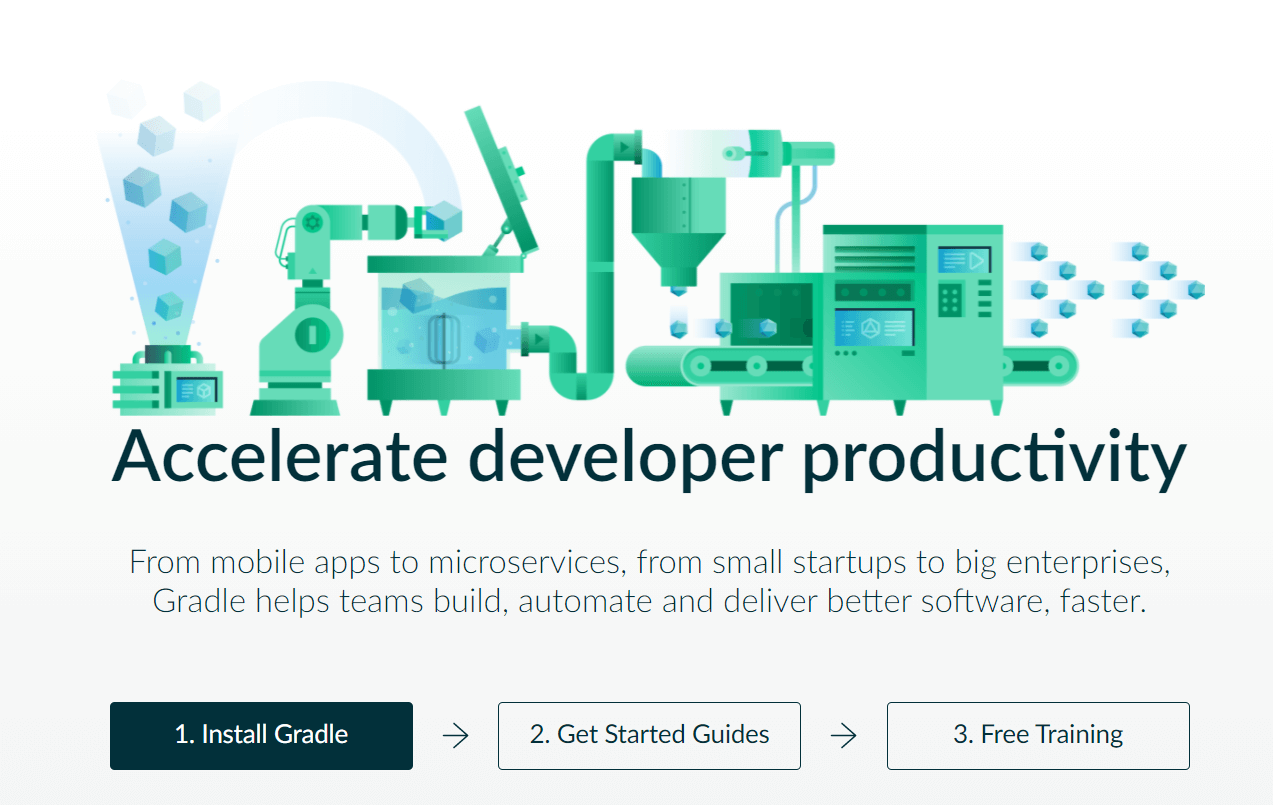
Task: Open the "2. Get Started Guides" button
Action: [649, 735]
